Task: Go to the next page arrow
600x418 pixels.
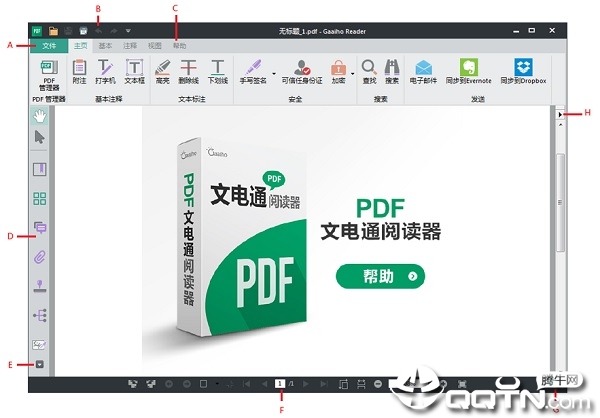Action: click(305, 384)
